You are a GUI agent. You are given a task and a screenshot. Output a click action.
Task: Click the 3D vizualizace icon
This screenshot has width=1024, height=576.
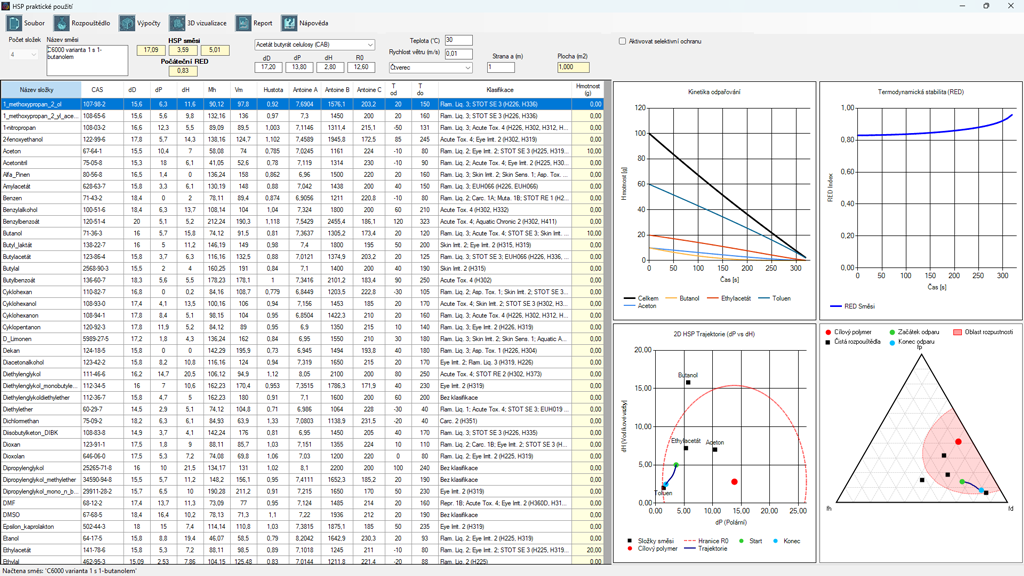click(177, 23)
